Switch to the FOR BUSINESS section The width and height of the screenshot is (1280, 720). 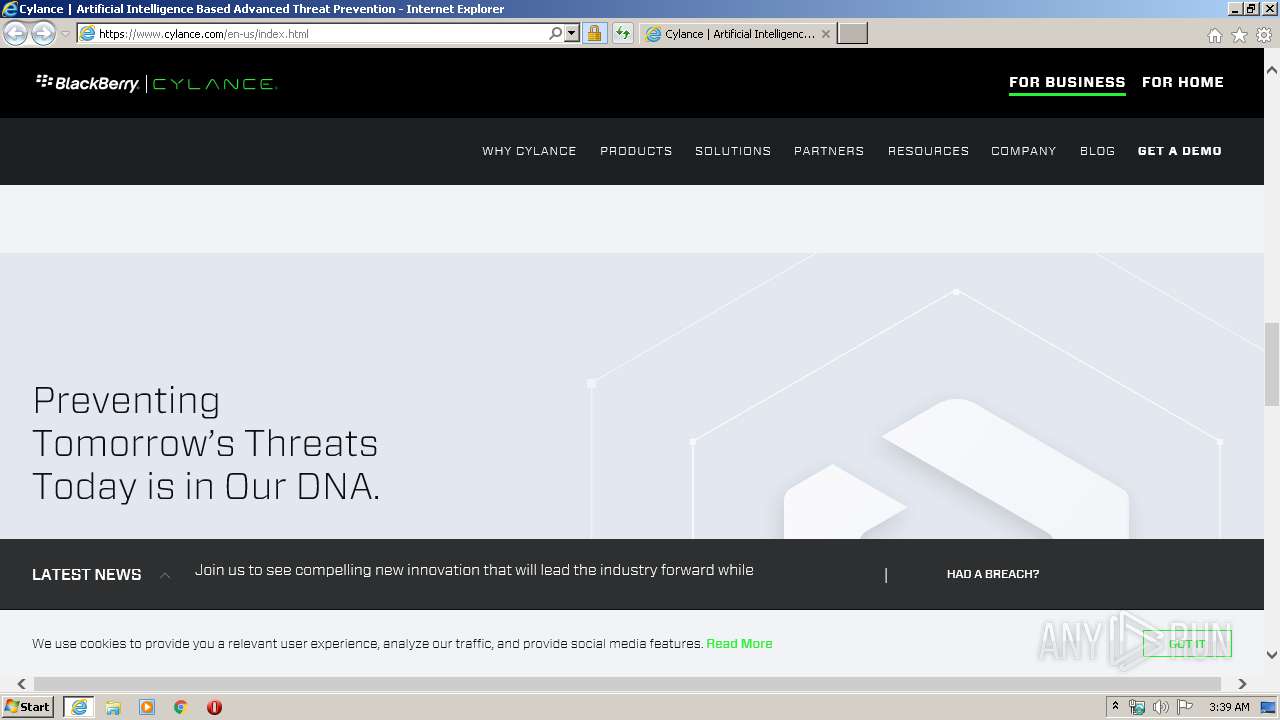coord(1067,82)
